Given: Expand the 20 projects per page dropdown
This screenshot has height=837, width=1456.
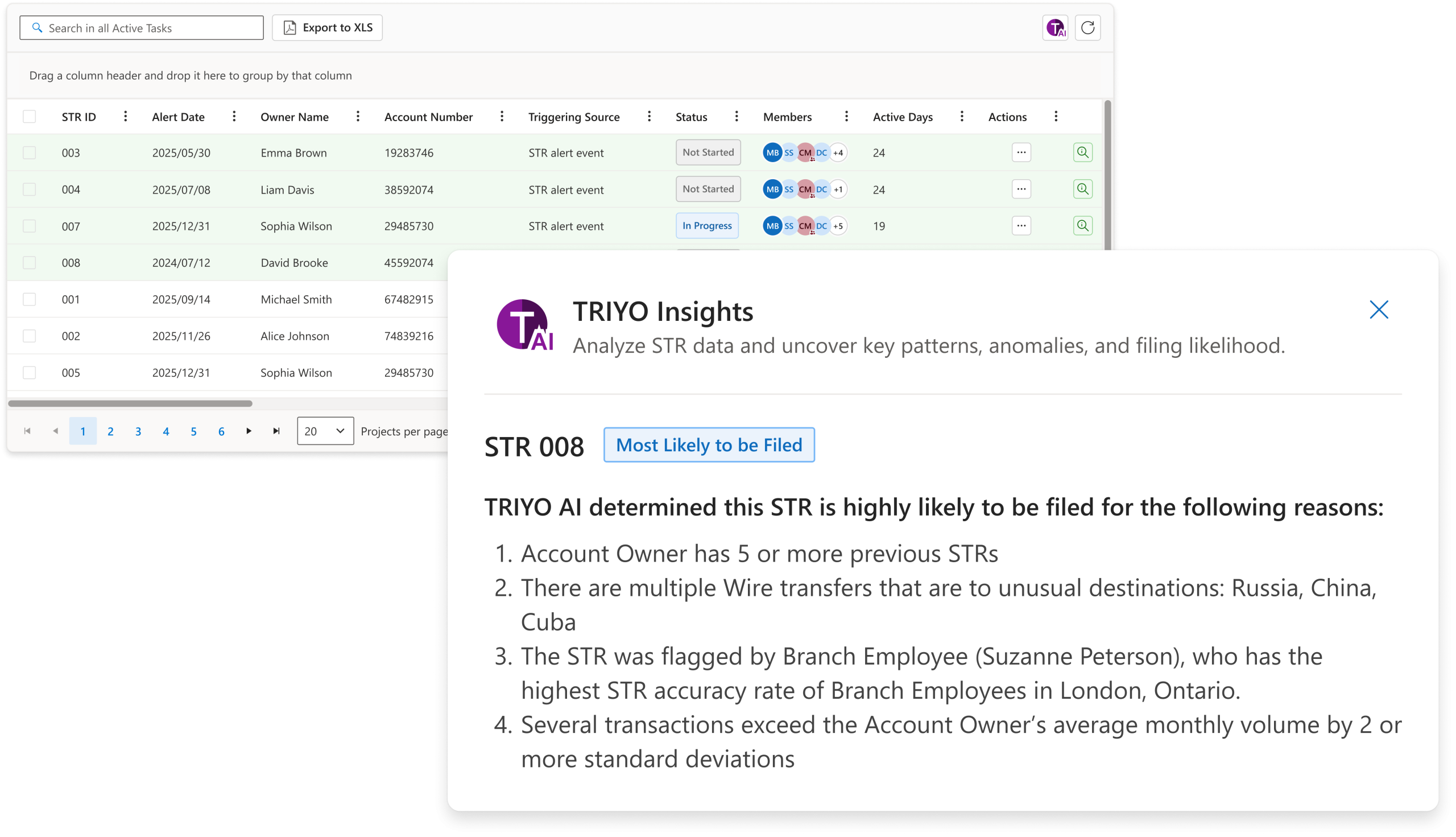Looking at the screenshot, I should (325, 431).
